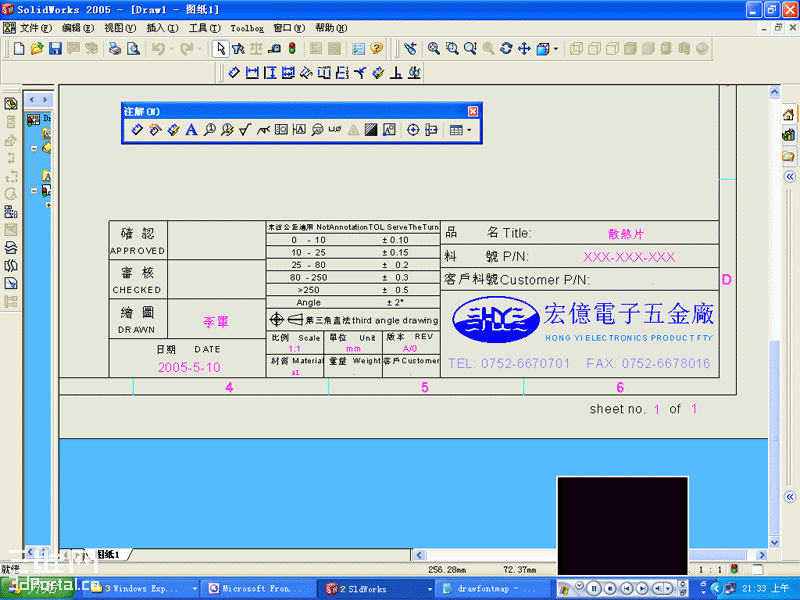The width and height of the screenshot is (800, 600).
Task: Select Horizontal Dimension tool
Action: tap(252, 72)
